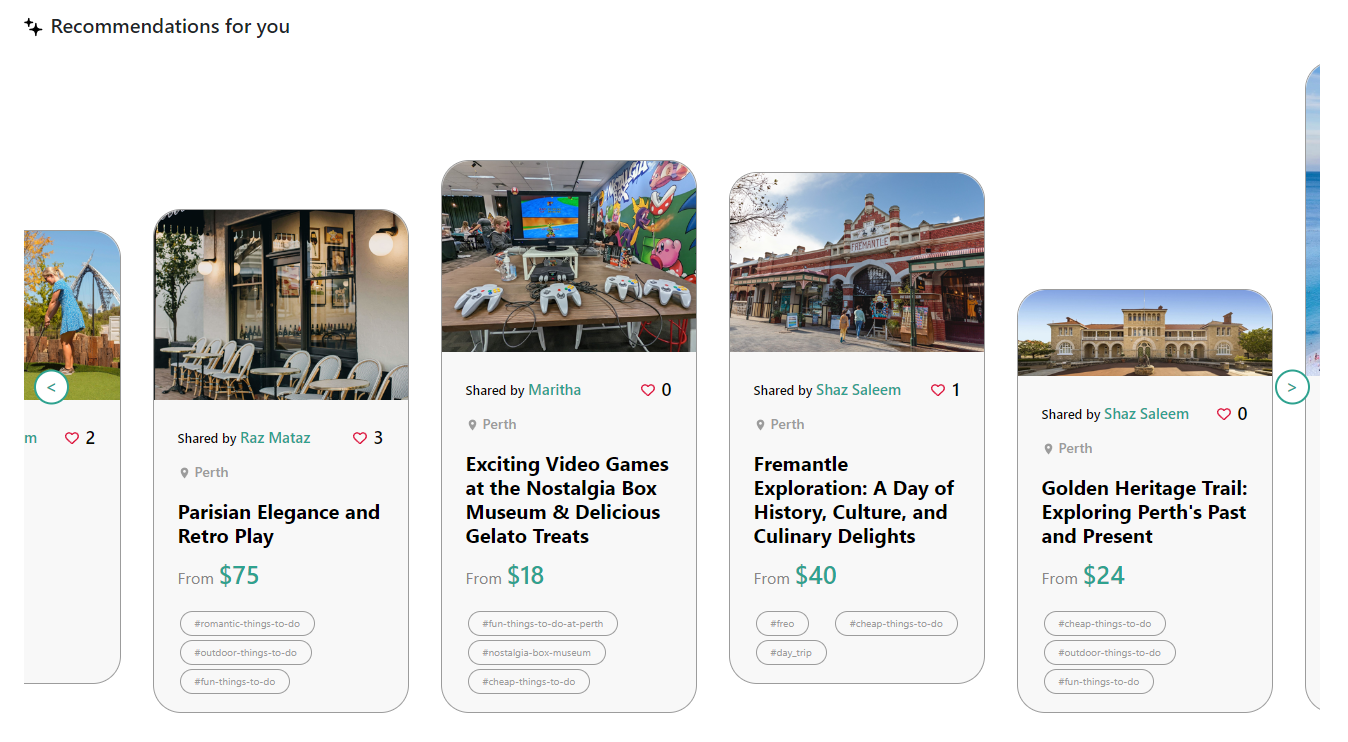This screenshot has height=742, width=1348.
Task: Select #outdoor-things-to-do tag on Parisian card
Action: [x=246, y=653]
